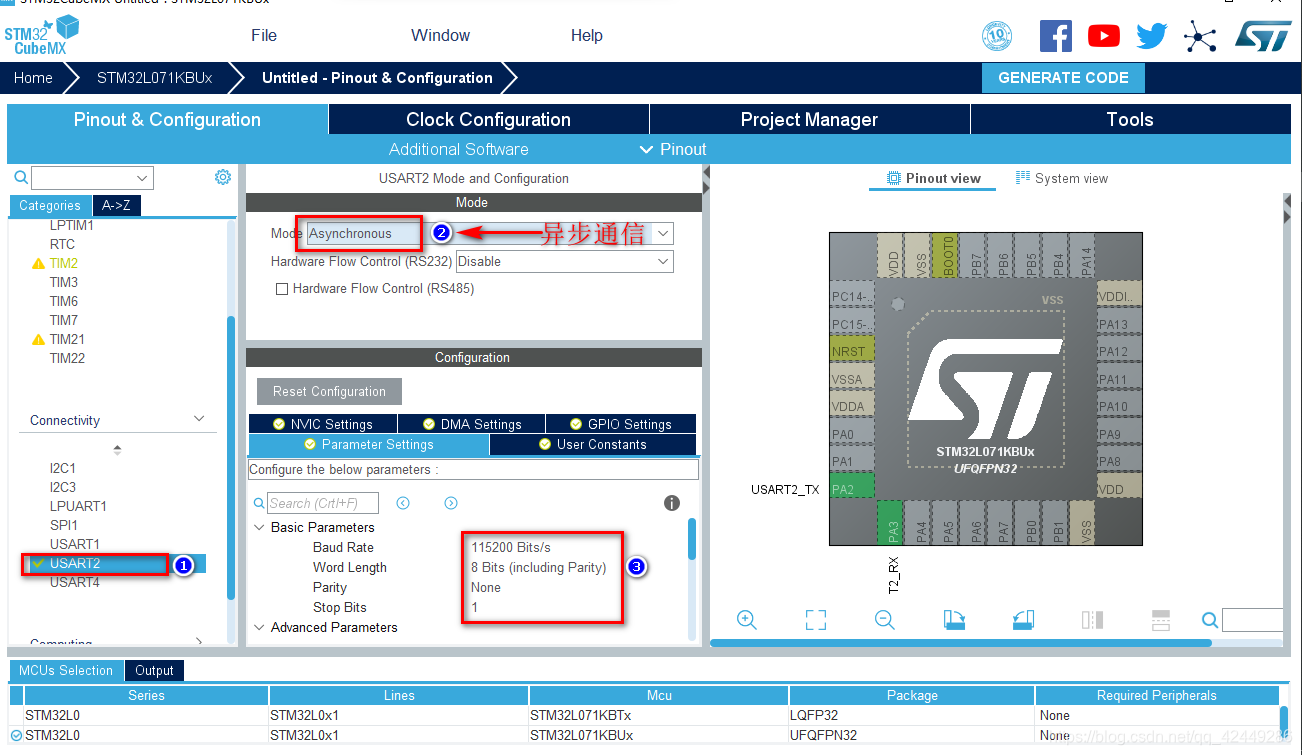The width and height of the screenshot is (1302, 755).
Task: Open Additional Software
Action: pyautogui.click(x=458, y=149)
